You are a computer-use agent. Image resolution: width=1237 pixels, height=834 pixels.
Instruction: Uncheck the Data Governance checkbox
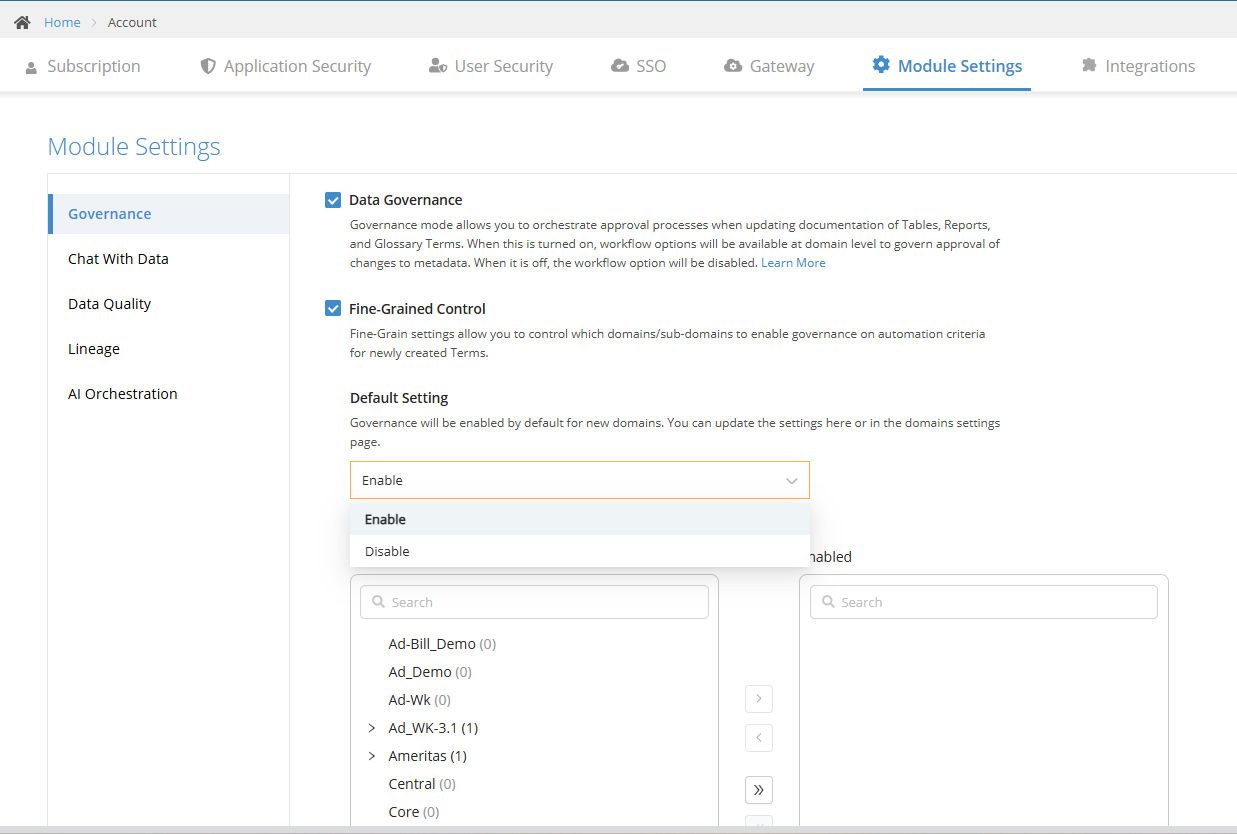pos(333,200)
